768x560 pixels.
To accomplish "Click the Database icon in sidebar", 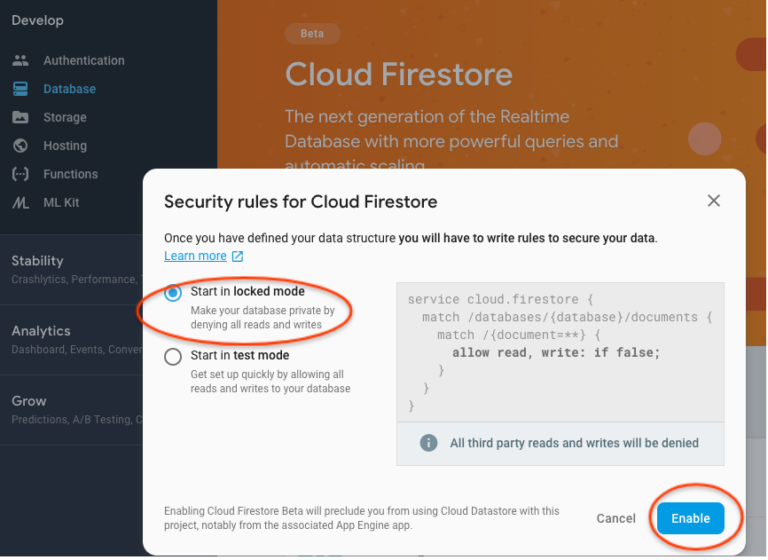I will click(20, 89).
